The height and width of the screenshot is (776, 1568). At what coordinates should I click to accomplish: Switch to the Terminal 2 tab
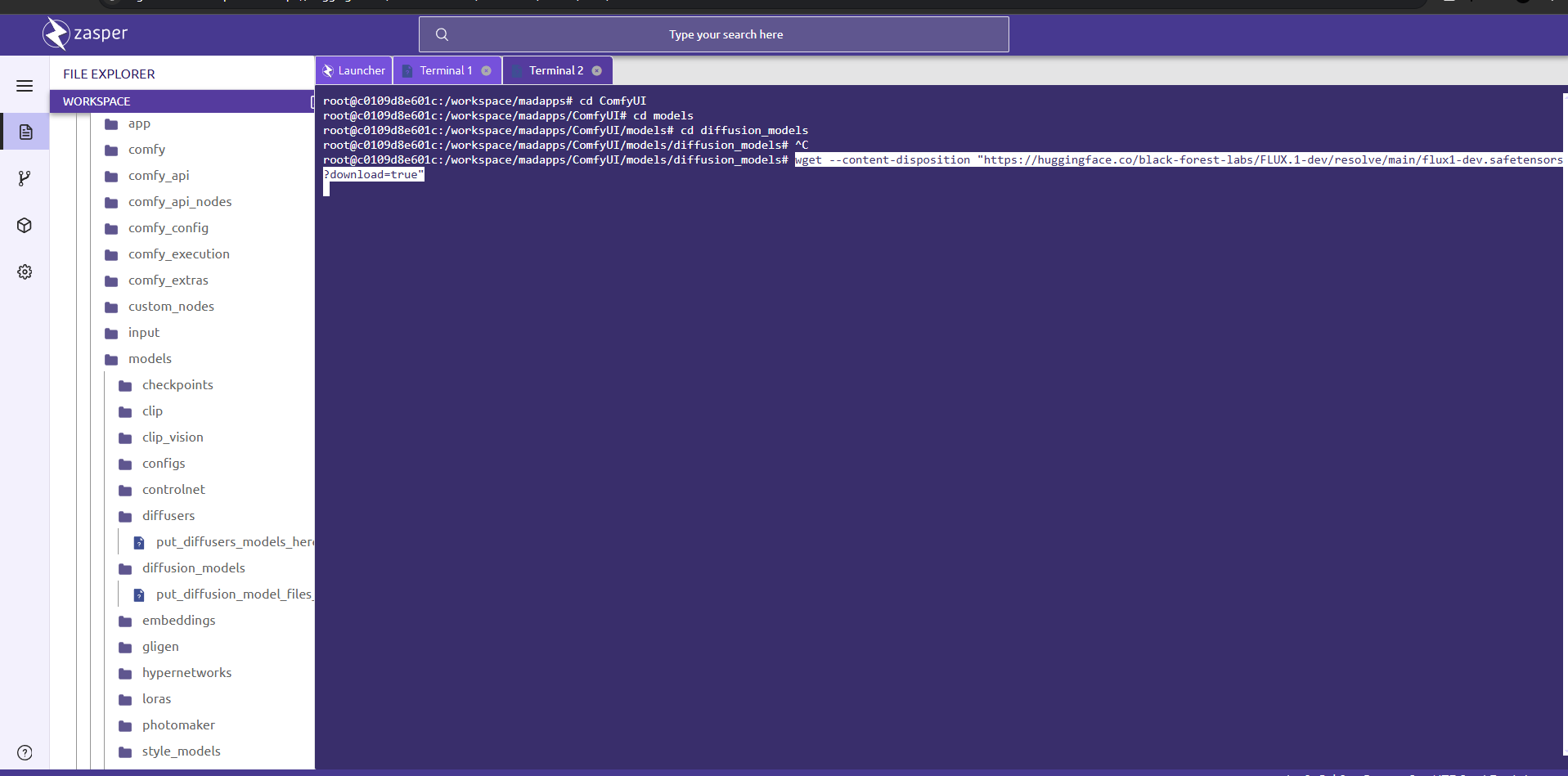point(558,70)
